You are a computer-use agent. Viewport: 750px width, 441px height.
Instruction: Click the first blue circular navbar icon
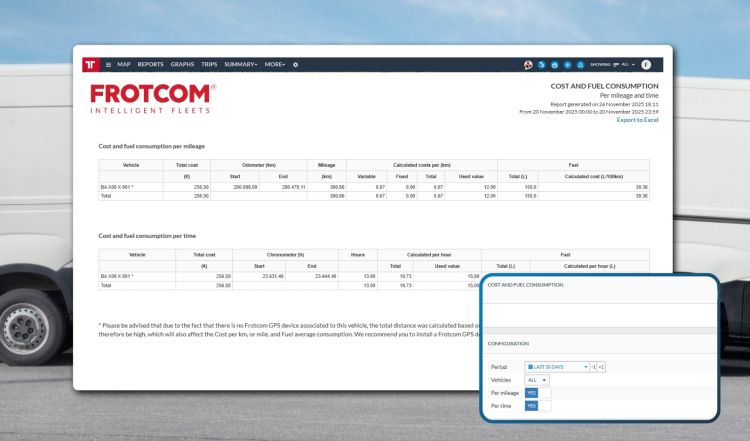pyautogui.click(x=541, y=64)
